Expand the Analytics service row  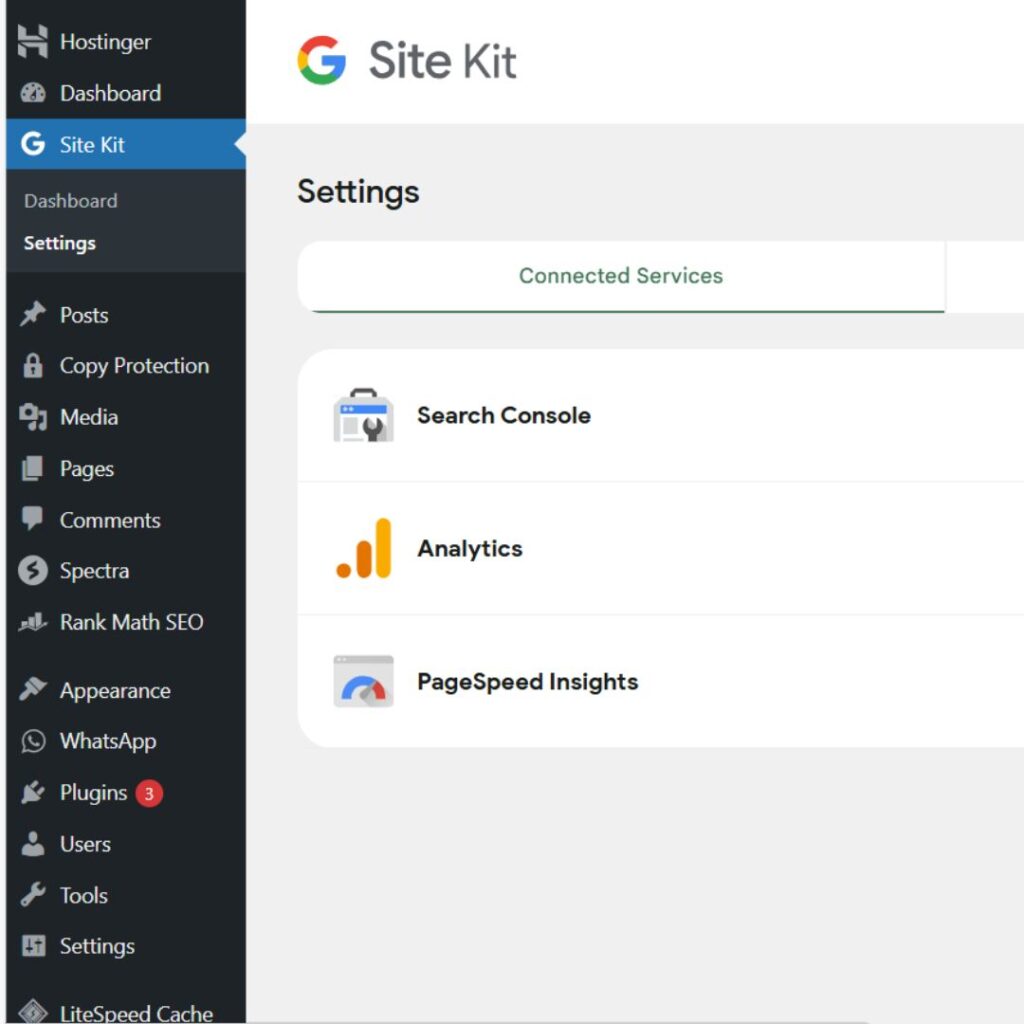click(x=661, y=549)
